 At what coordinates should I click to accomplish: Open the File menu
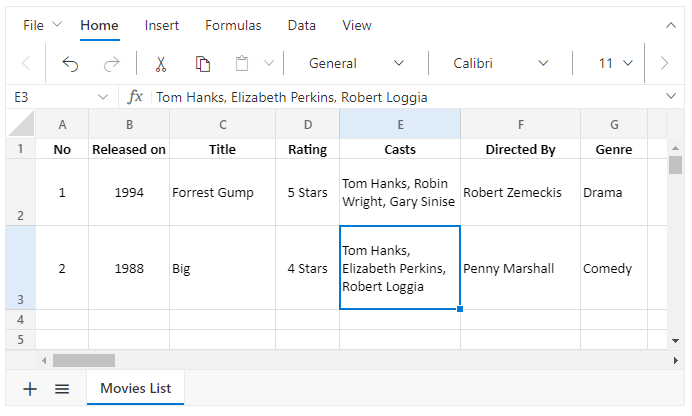click(42, 25)
